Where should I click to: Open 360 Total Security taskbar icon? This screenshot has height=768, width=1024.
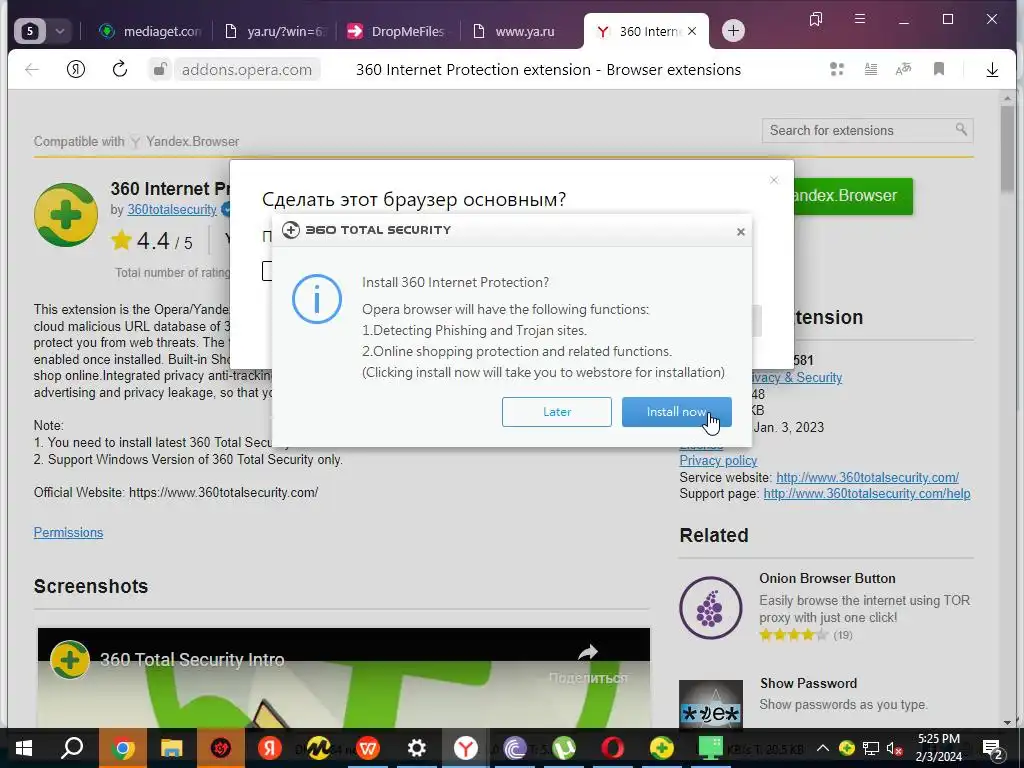(x=662, y=748)
